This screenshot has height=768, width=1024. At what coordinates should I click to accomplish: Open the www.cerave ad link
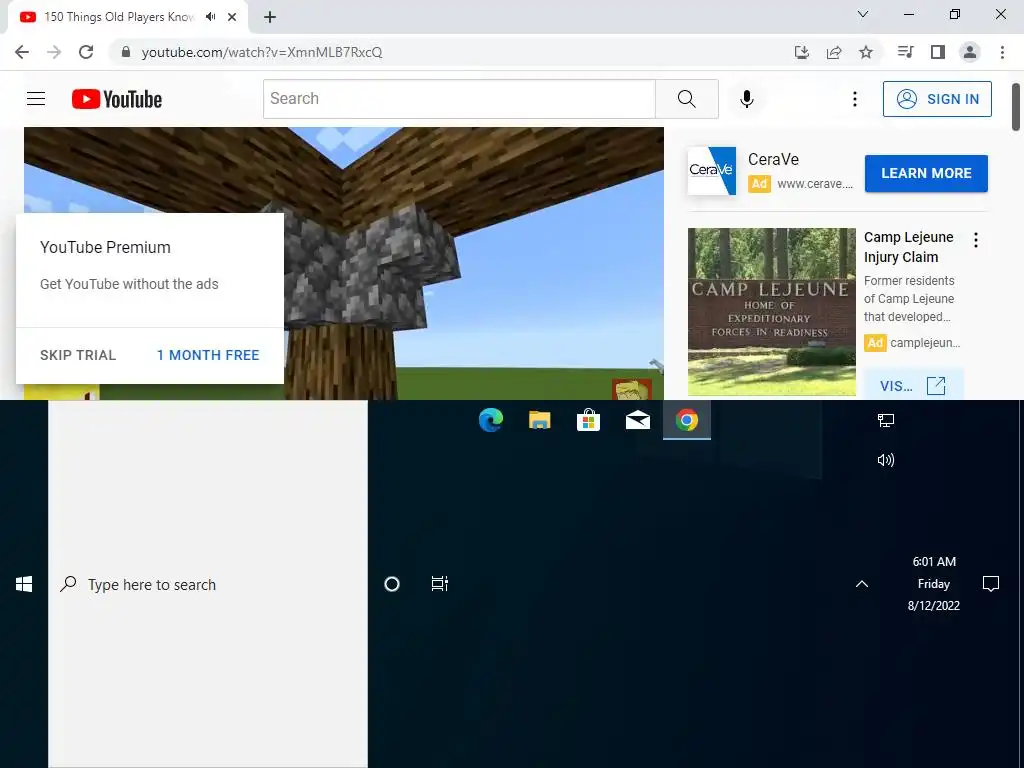(x=815, y=184)
